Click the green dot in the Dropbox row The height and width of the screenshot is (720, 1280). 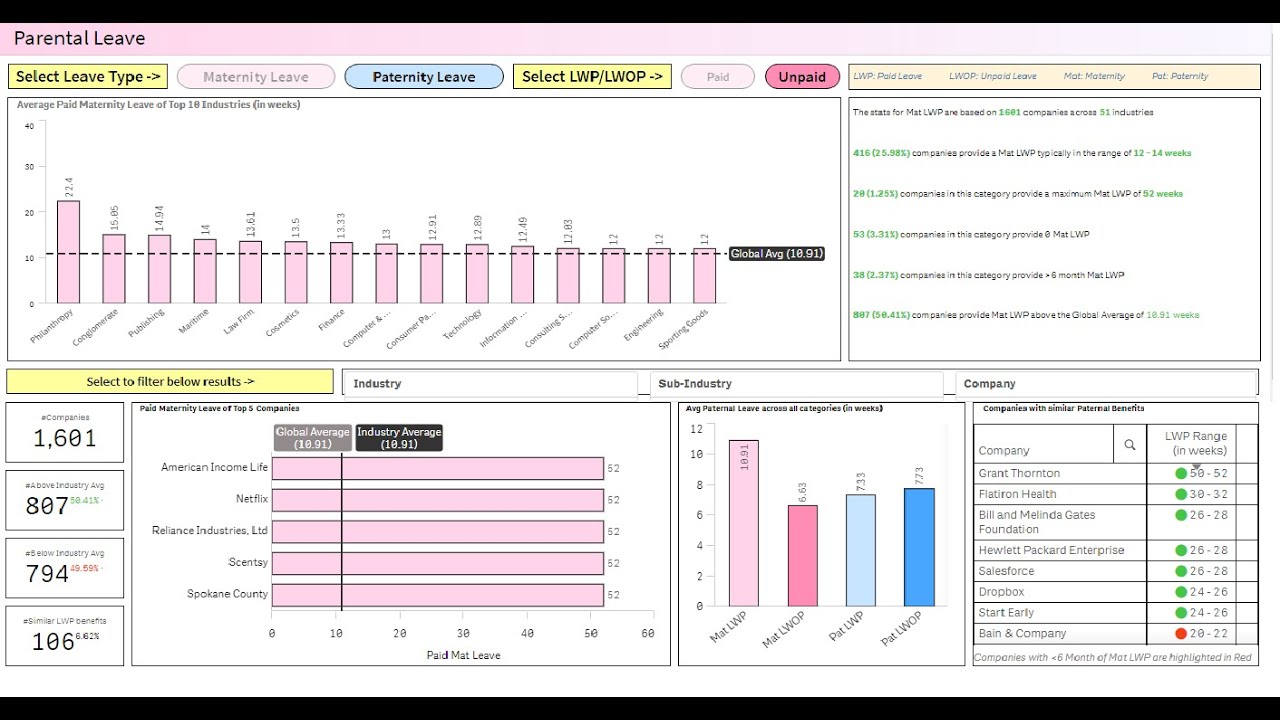(x=1181, y=592)
